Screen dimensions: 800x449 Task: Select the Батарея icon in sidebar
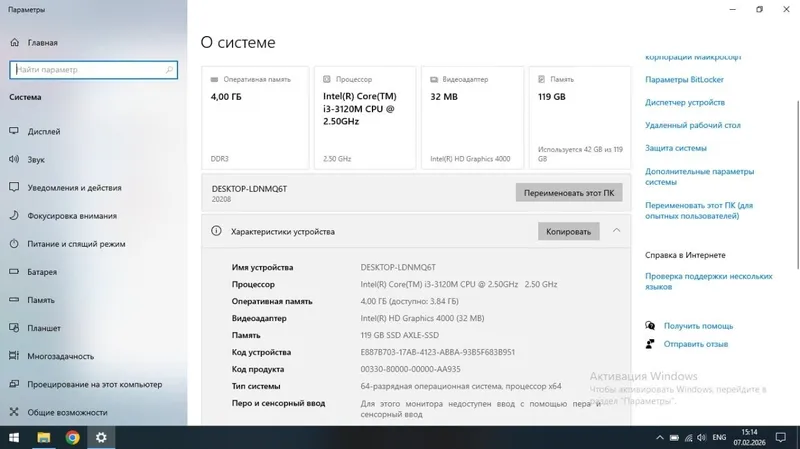14,271
